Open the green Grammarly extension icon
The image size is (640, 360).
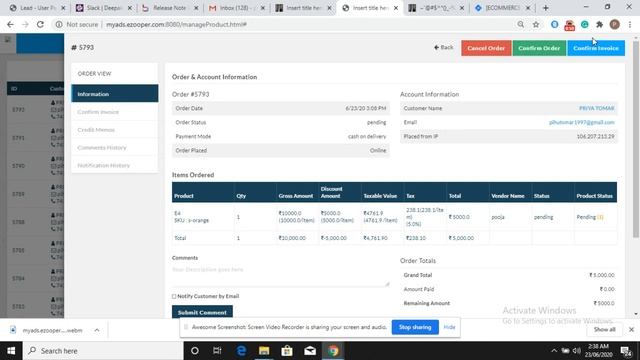point(584,24)
